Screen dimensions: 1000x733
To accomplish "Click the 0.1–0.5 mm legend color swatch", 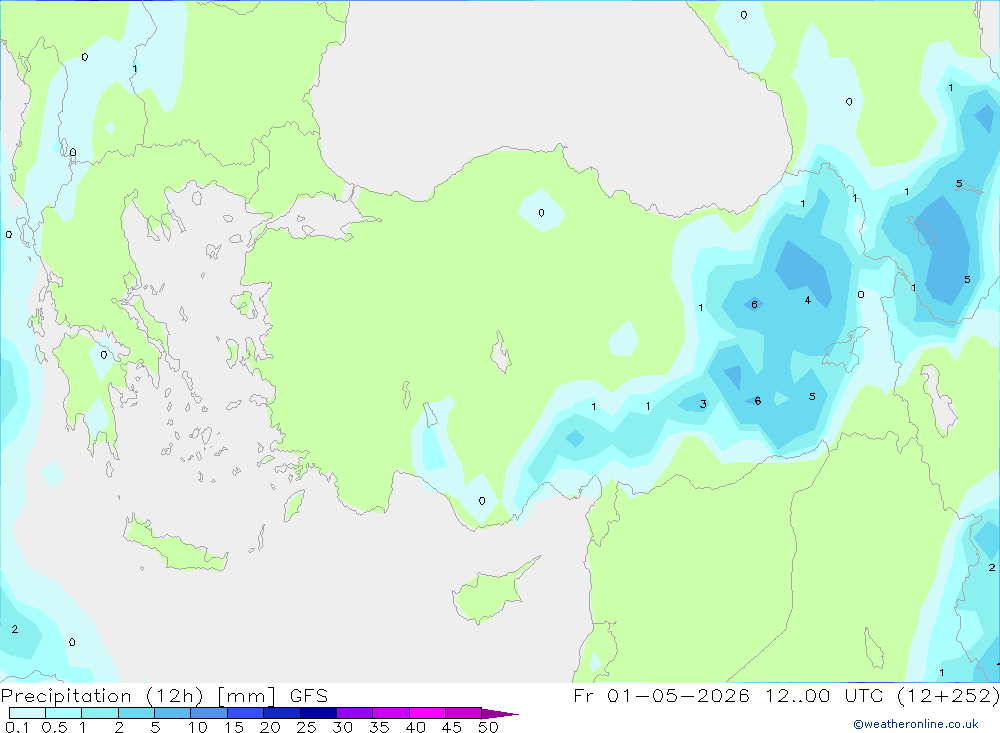I will tap(27, 713).
